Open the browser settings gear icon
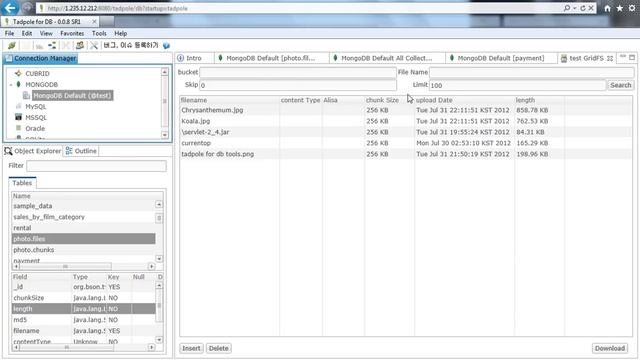The image size is (640, 360). (632, 8)
